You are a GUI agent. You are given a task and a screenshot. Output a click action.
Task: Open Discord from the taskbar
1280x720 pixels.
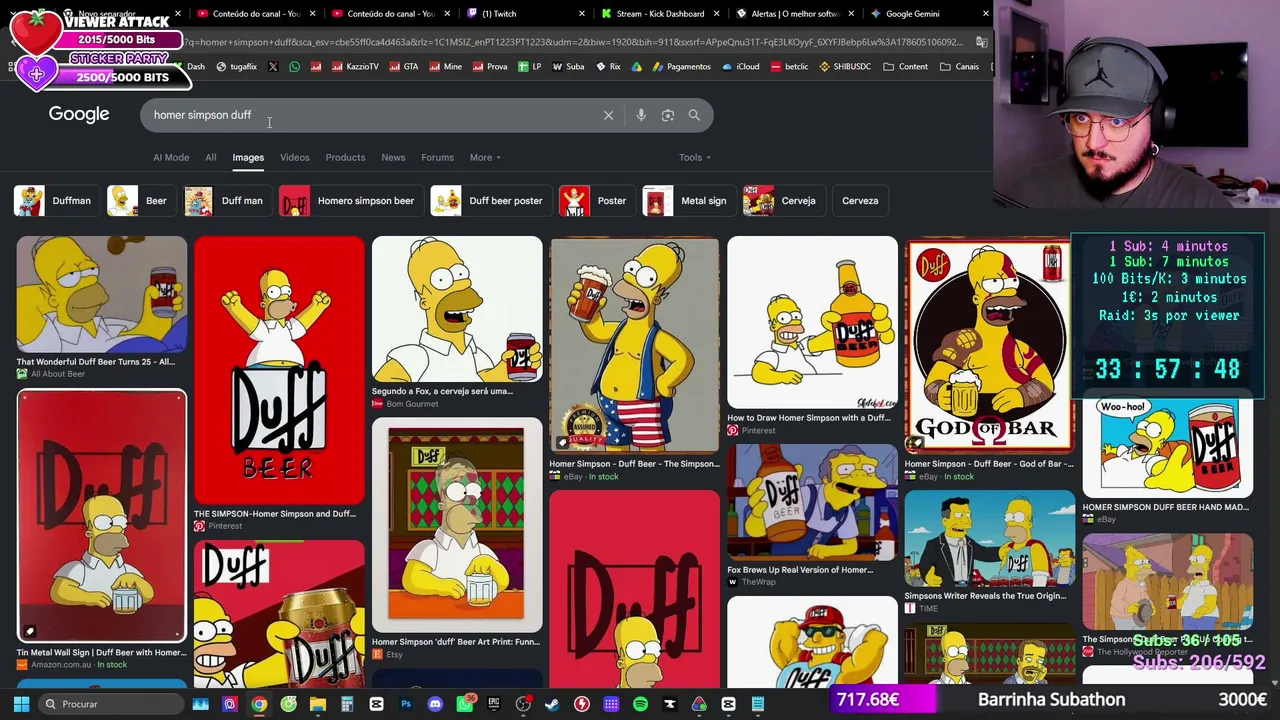pos(435,704)
